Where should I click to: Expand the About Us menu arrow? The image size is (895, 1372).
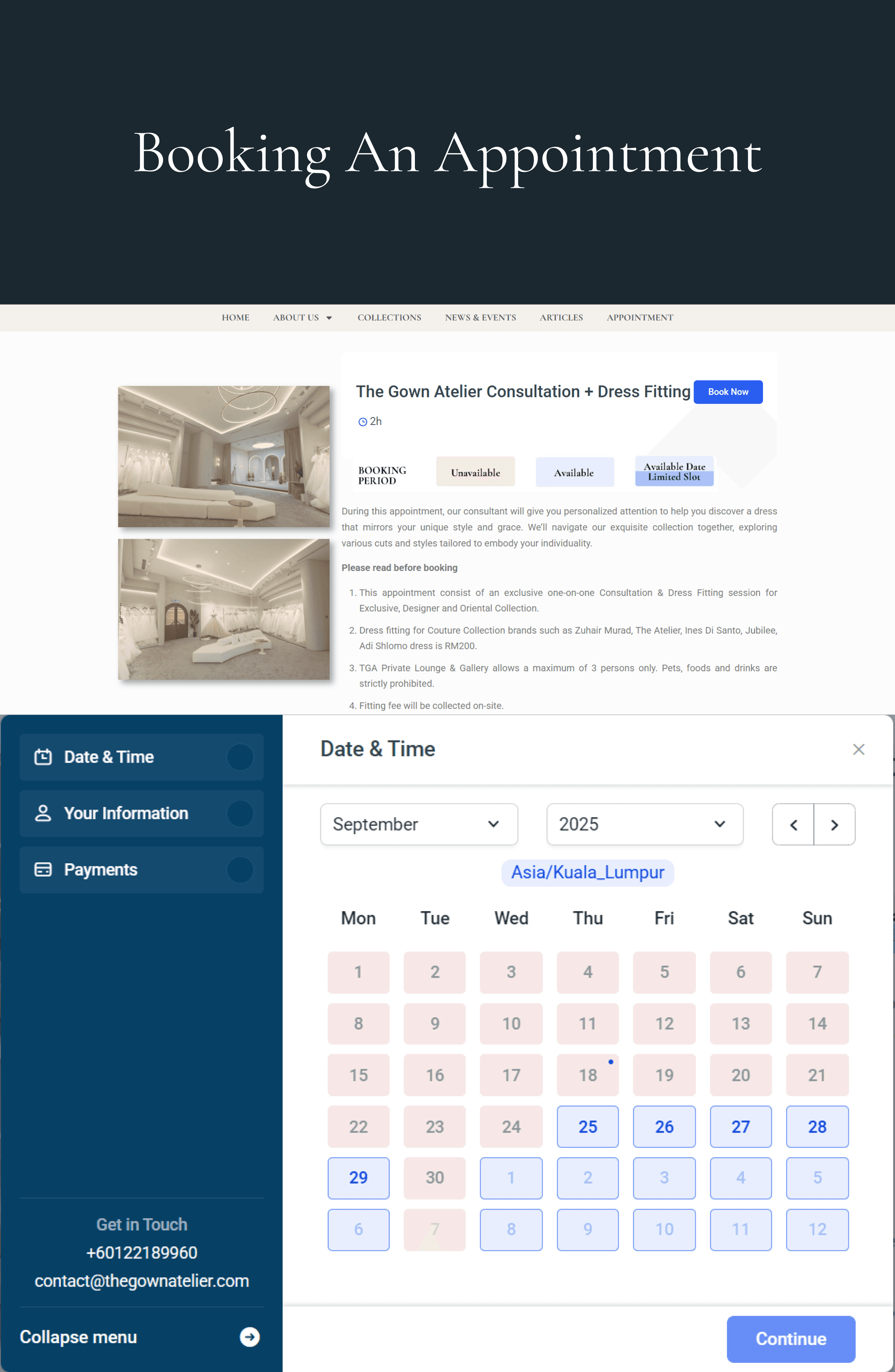click(x=329, y=318)
